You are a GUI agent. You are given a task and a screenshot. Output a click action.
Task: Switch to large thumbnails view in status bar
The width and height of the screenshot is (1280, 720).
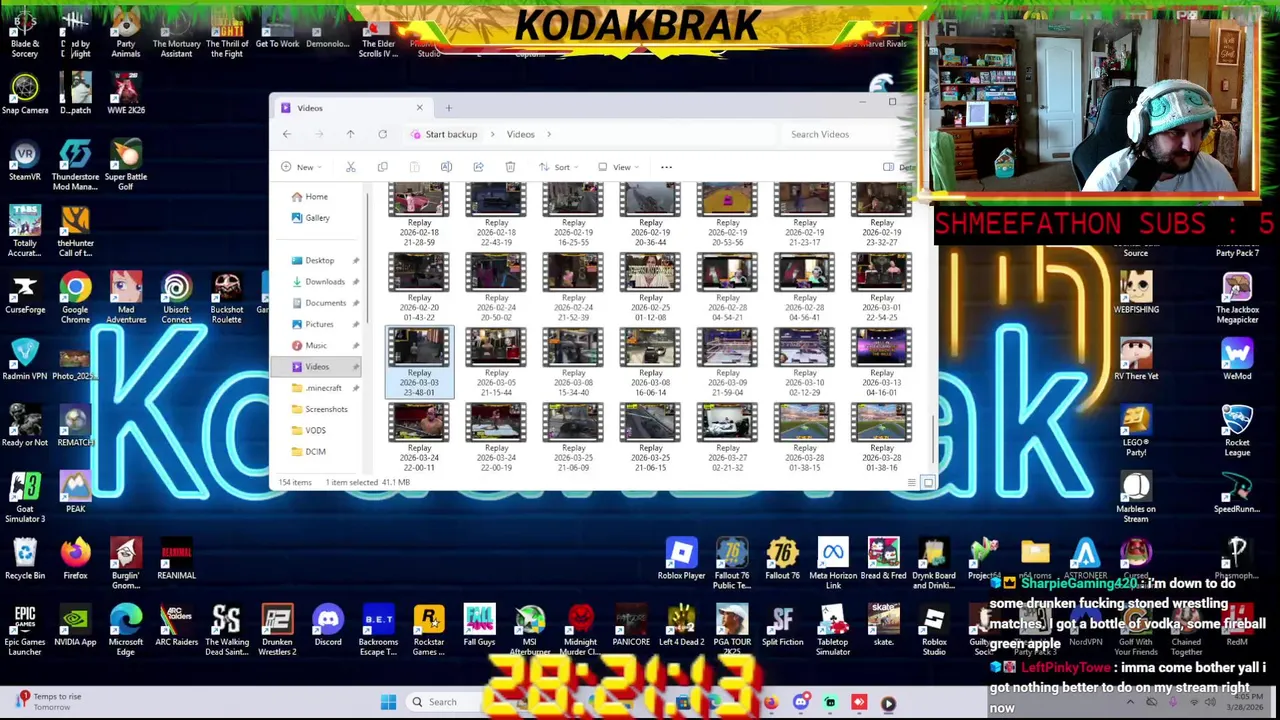(x=928, y=483)
